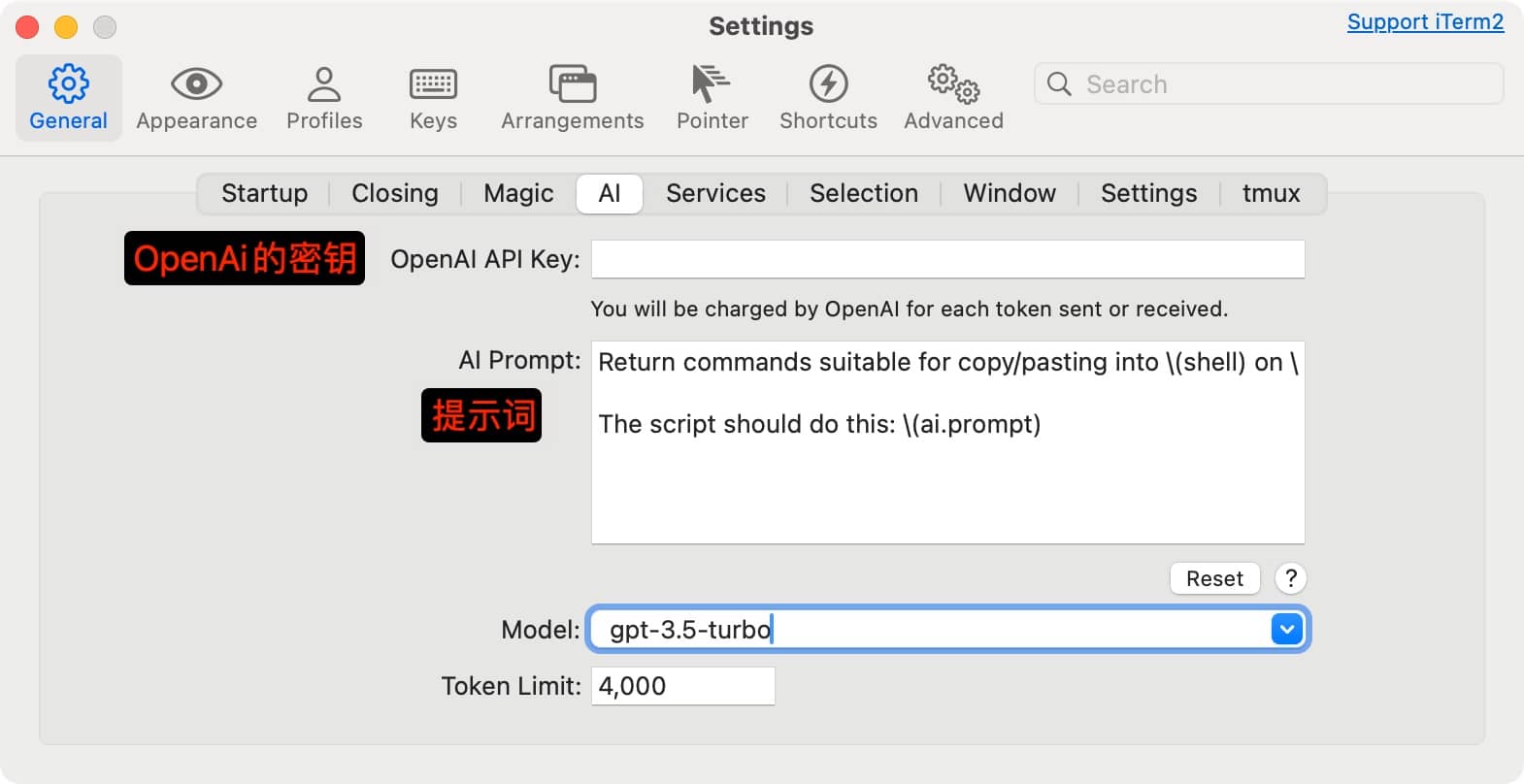Image resolution: width=1524 pixels, height=784 pixels.
Task: Switch to the Startup tab
Action: click(264, 193)
